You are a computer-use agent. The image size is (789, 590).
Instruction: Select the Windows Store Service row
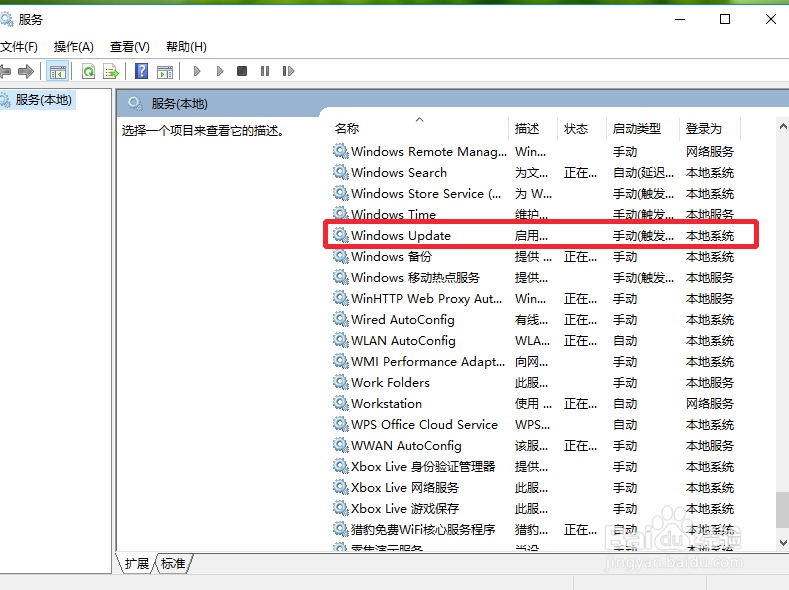pyautogui.click(x=536, y=194)
